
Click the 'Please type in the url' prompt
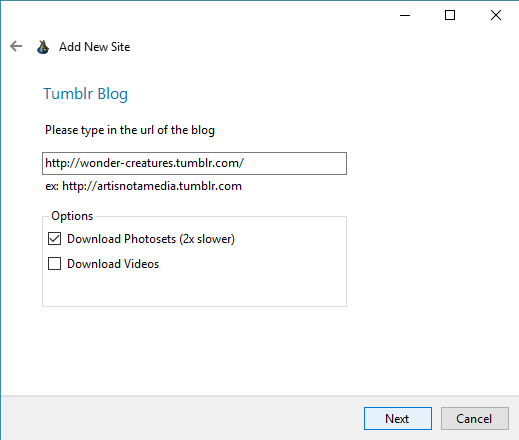tap(130, 130)
